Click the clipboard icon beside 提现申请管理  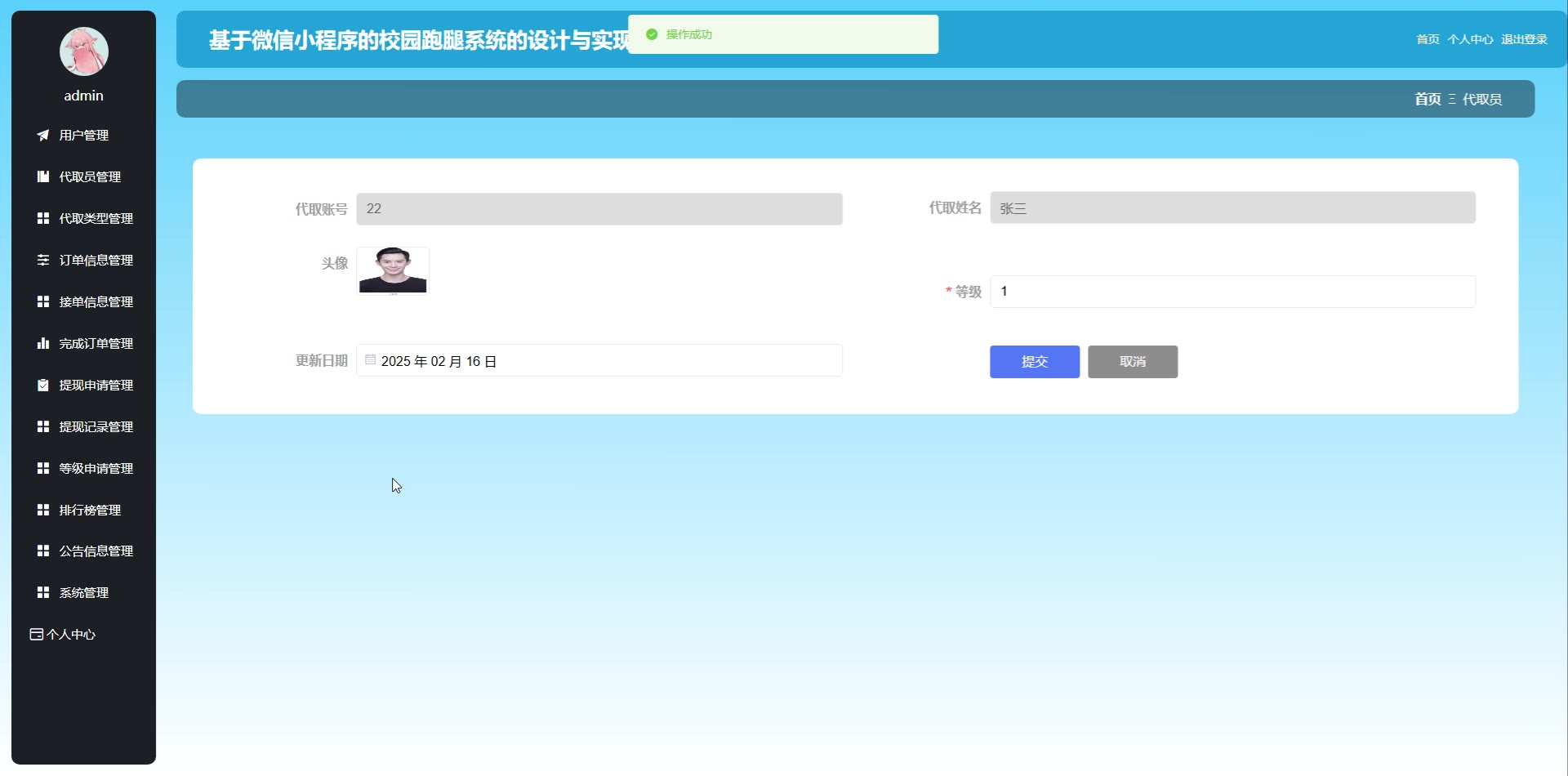[43, 385]
